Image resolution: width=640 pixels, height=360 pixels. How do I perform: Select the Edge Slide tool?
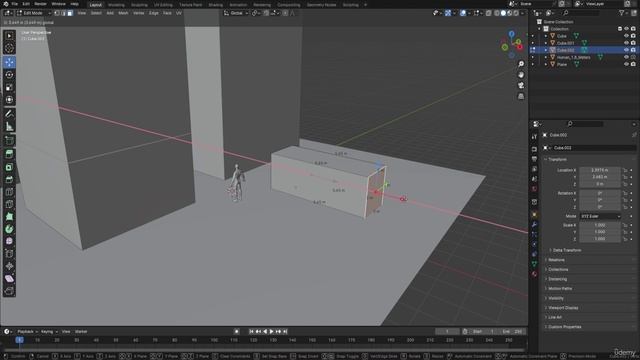[9, 254]
